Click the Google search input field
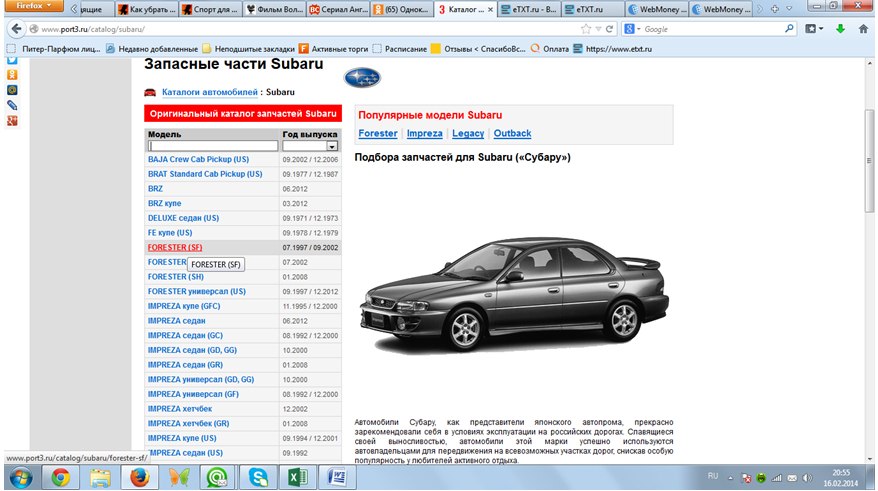The height and width of the screenshot is (491, 878). click(711, 29)
